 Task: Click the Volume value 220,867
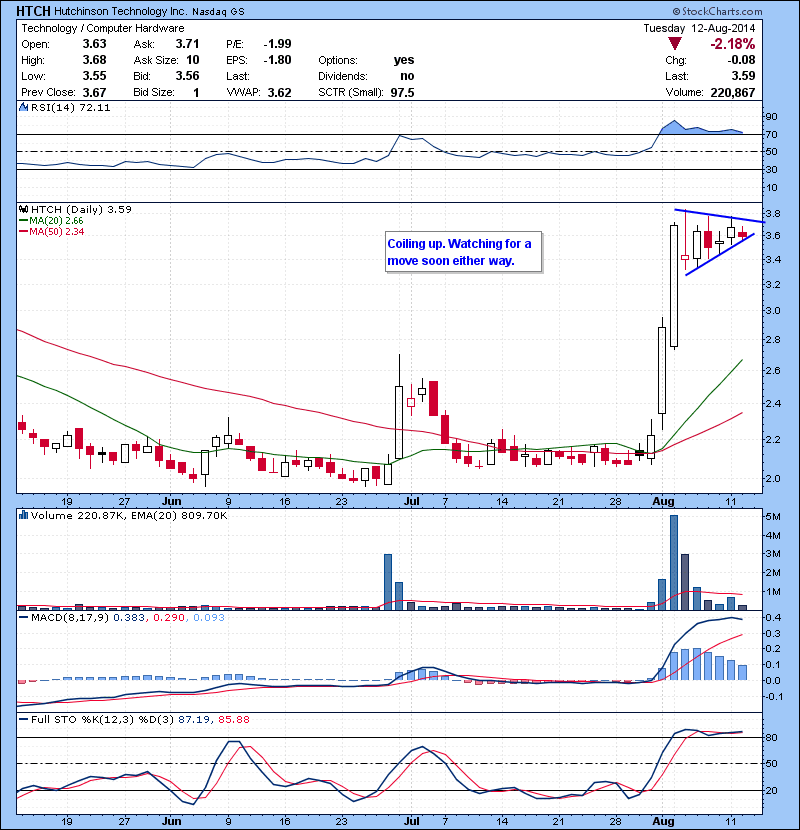coord(733,93)
